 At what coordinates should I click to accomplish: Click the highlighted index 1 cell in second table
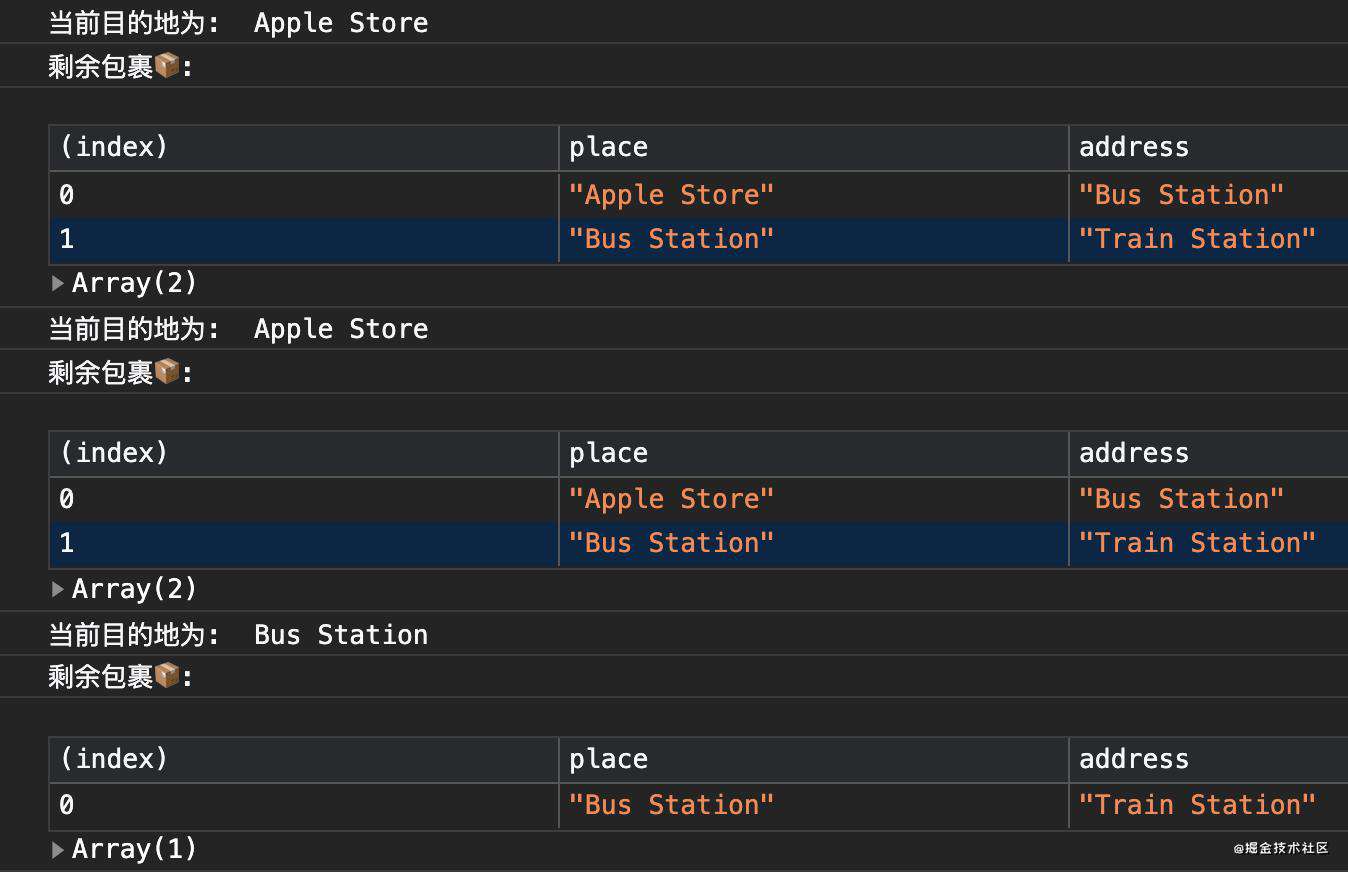304,544
